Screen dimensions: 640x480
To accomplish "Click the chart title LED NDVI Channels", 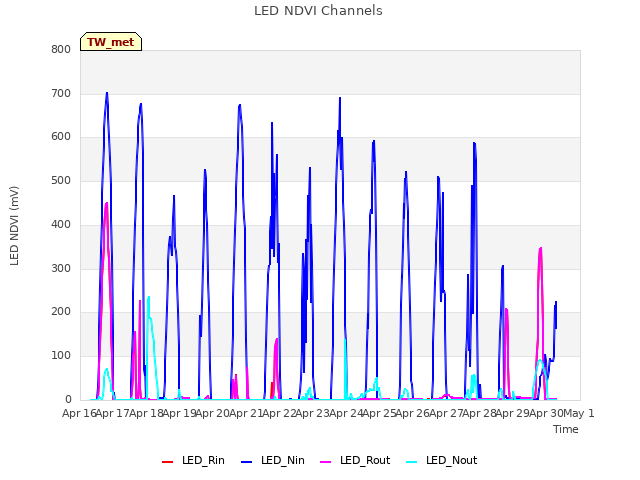I will click(318, 11).
